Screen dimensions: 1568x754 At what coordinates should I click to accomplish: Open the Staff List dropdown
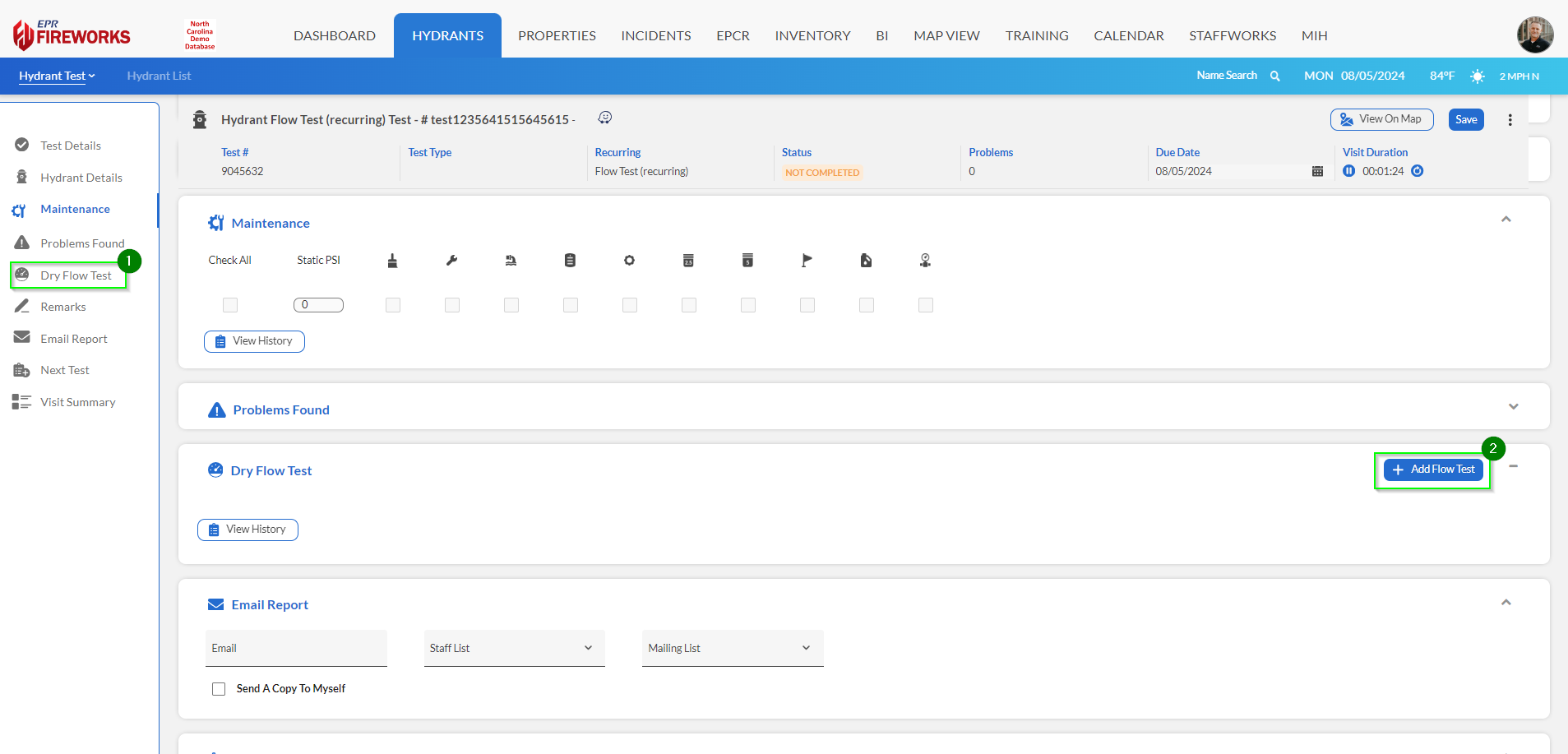[x=514, y=648]
